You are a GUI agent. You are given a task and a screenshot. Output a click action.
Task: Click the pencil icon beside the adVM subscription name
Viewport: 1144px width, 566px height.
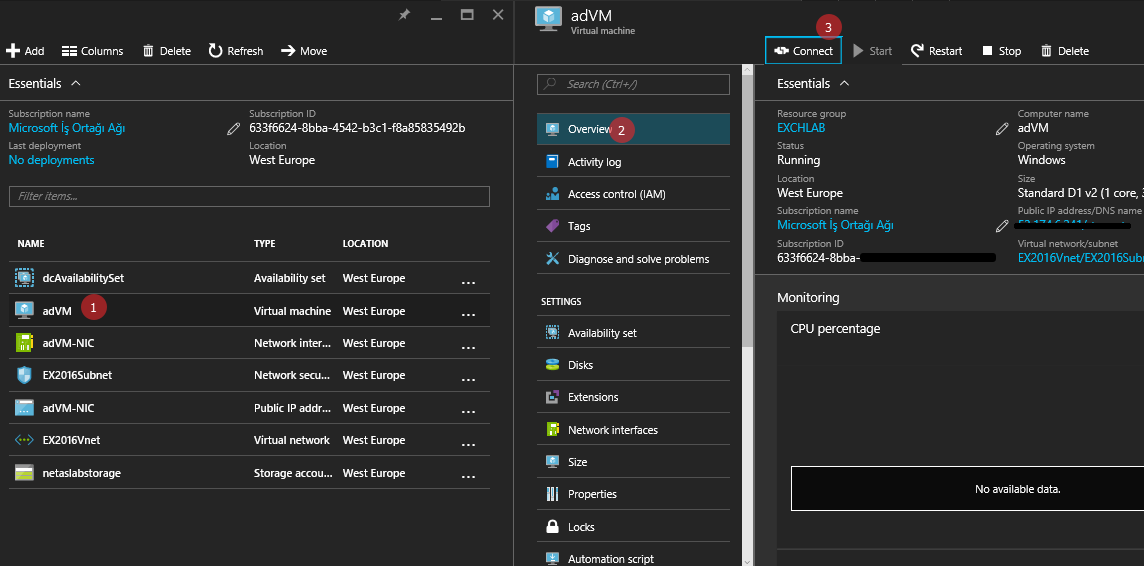coord(1002,225)
